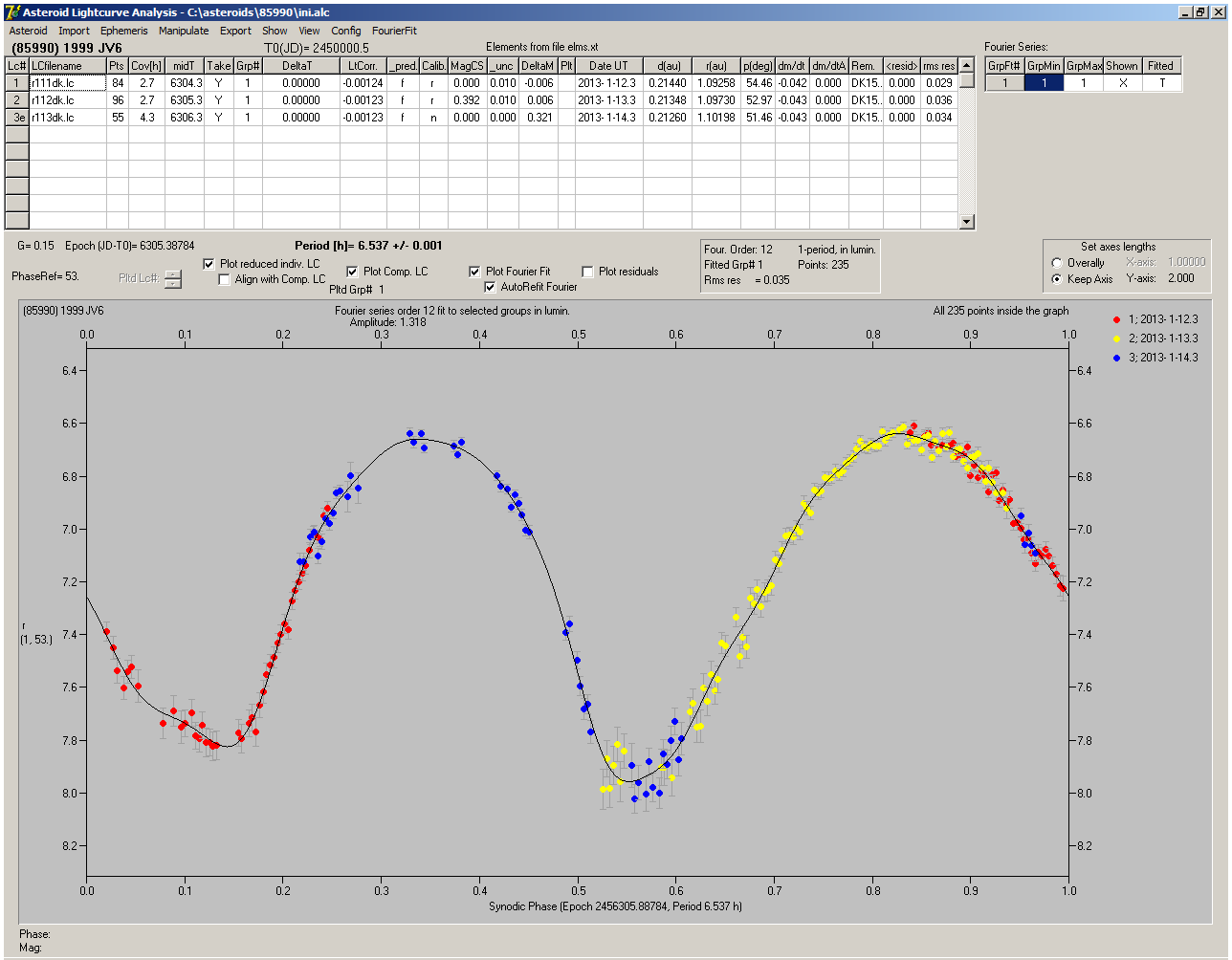This screenshot has width=1232, height=960.
Task: Enable Plot residuals checkbox
Action: pyautogui.click(x=587, y=272)
